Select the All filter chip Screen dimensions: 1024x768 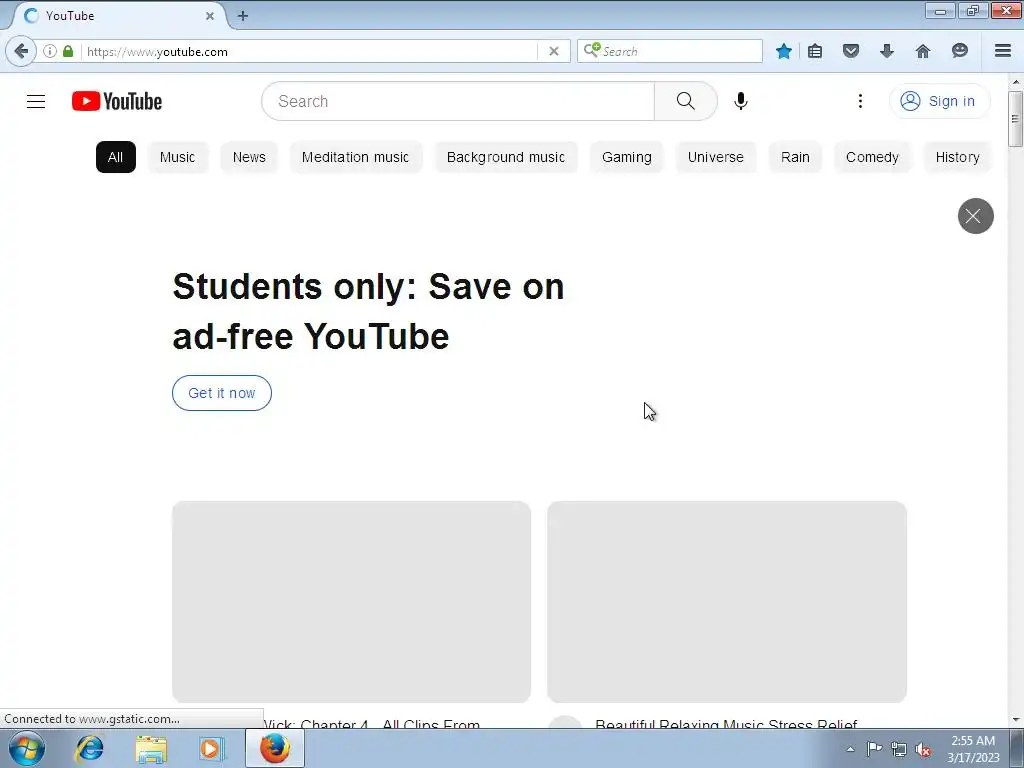click(x=116, y=157)
